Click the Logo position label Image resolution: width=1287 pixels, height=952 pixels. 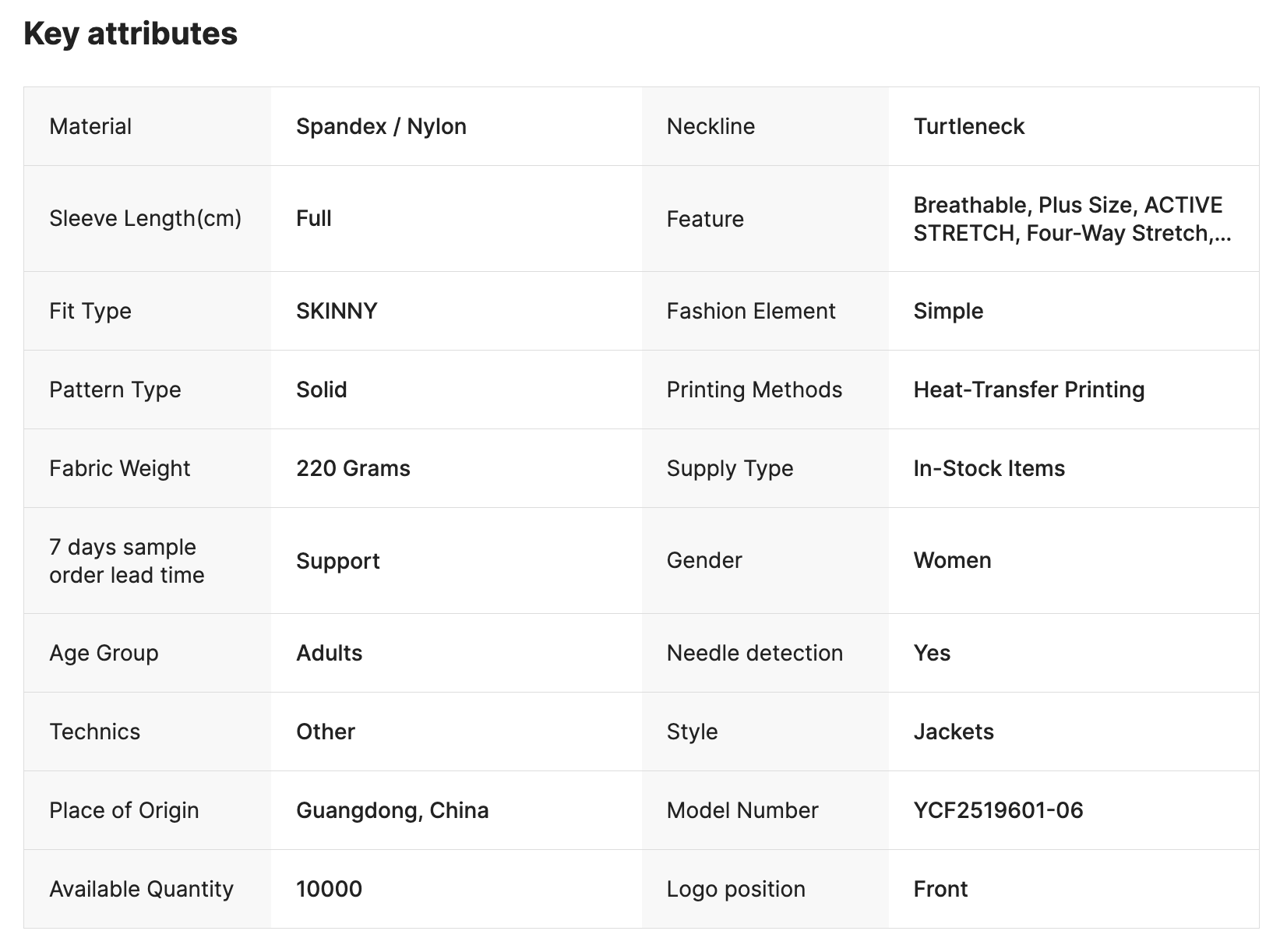(x=735, y=889)
